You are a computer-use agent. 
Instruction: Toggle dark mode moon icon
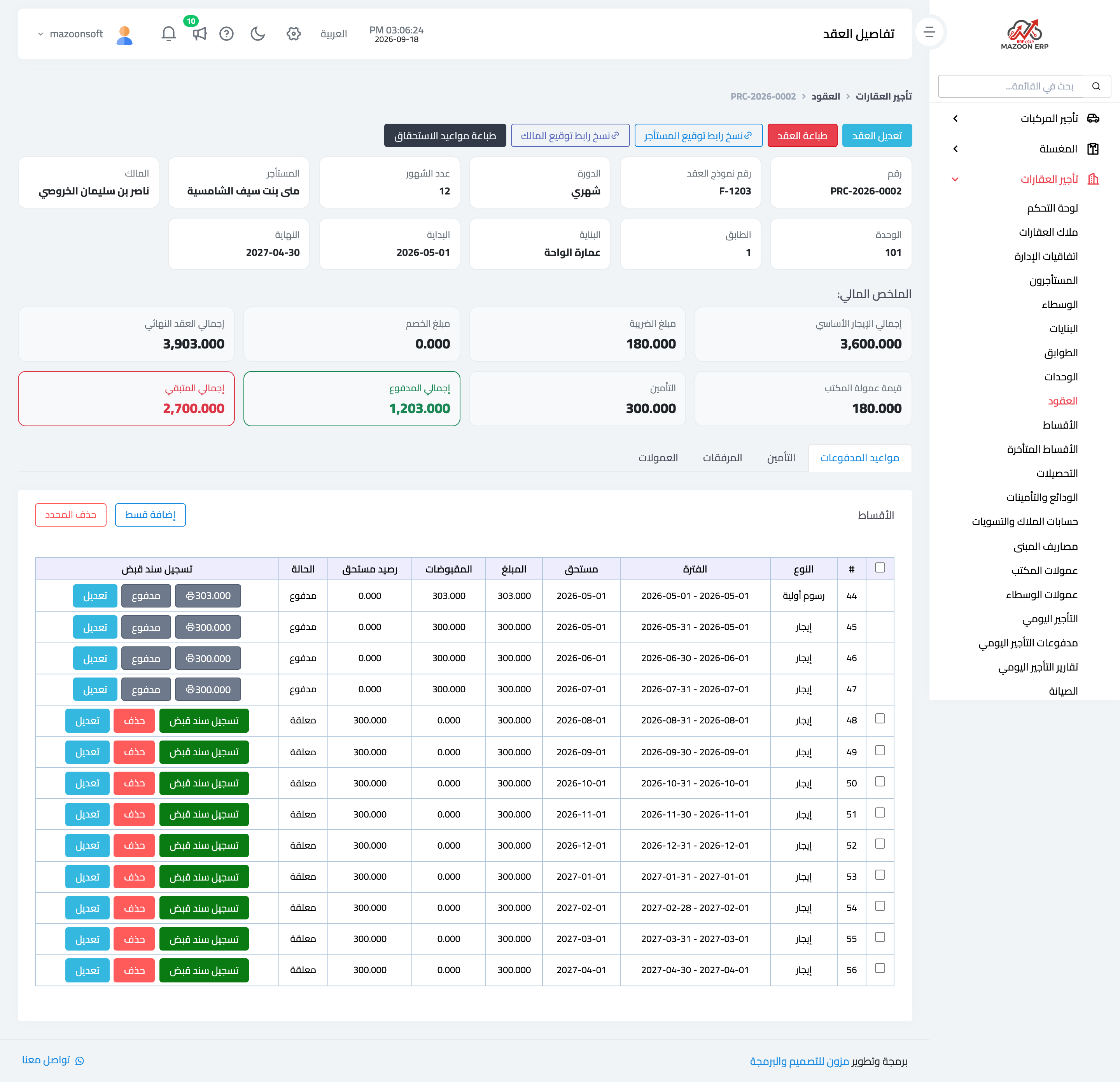(x=258, y=34)
